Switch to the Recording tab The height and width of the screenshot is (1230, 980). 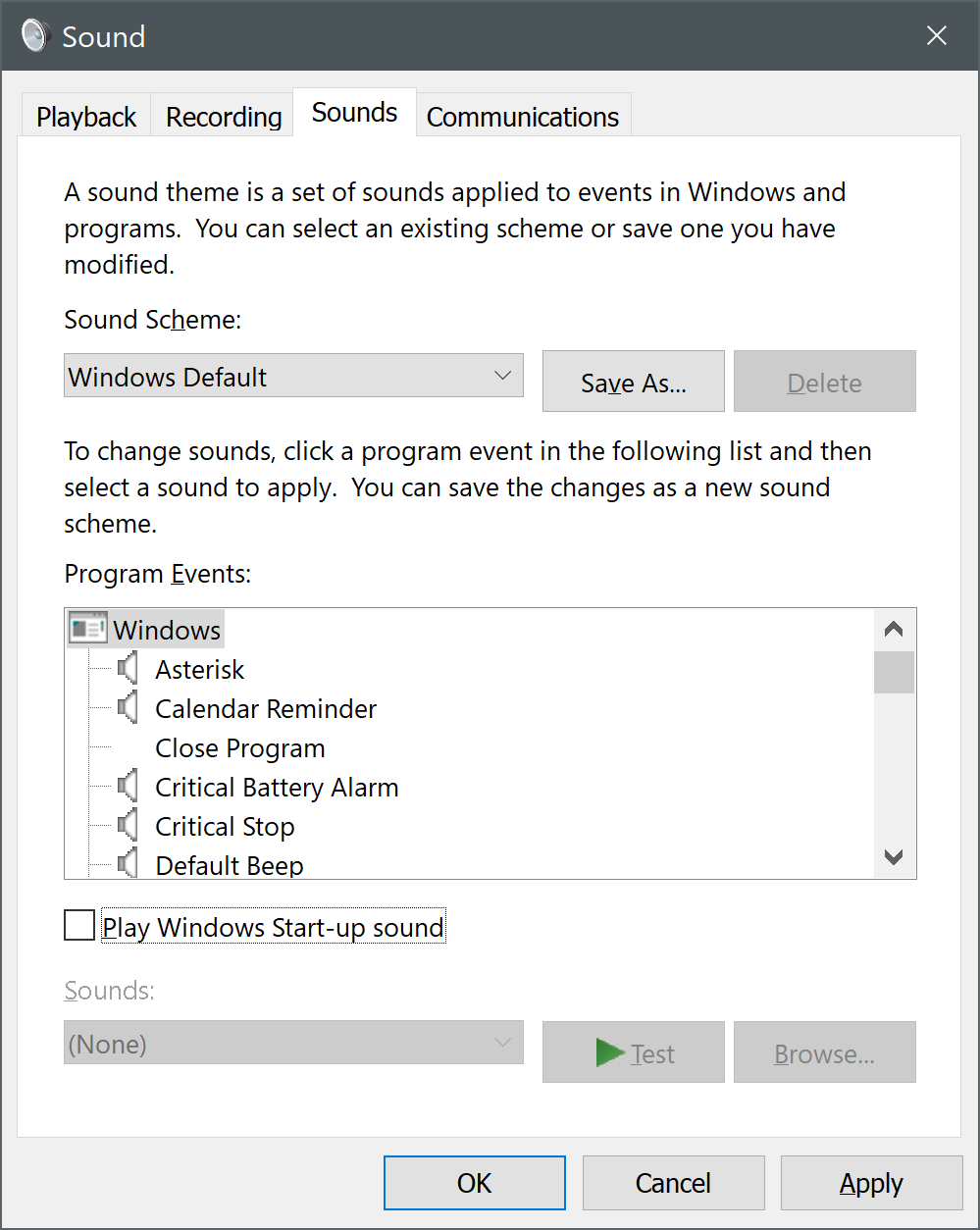[224, 117]
